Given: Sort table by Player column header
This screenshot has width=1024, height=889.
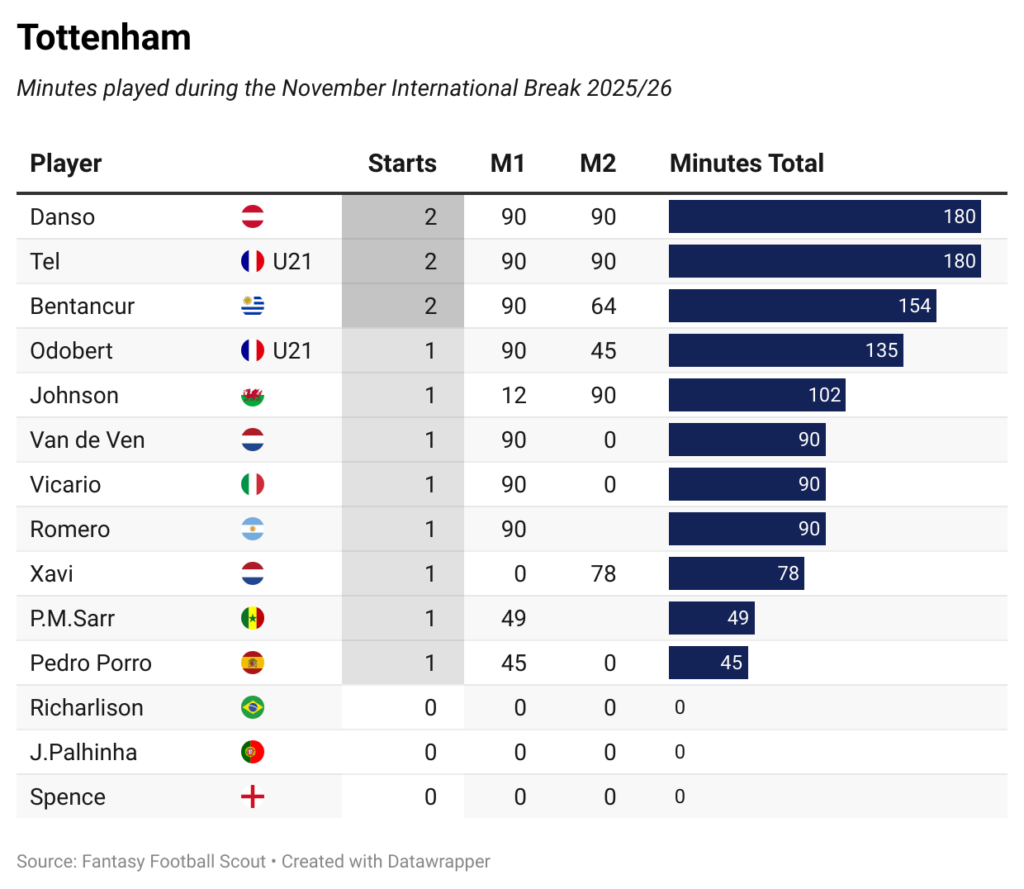Looking at the screenshot, I should (66, 164).
